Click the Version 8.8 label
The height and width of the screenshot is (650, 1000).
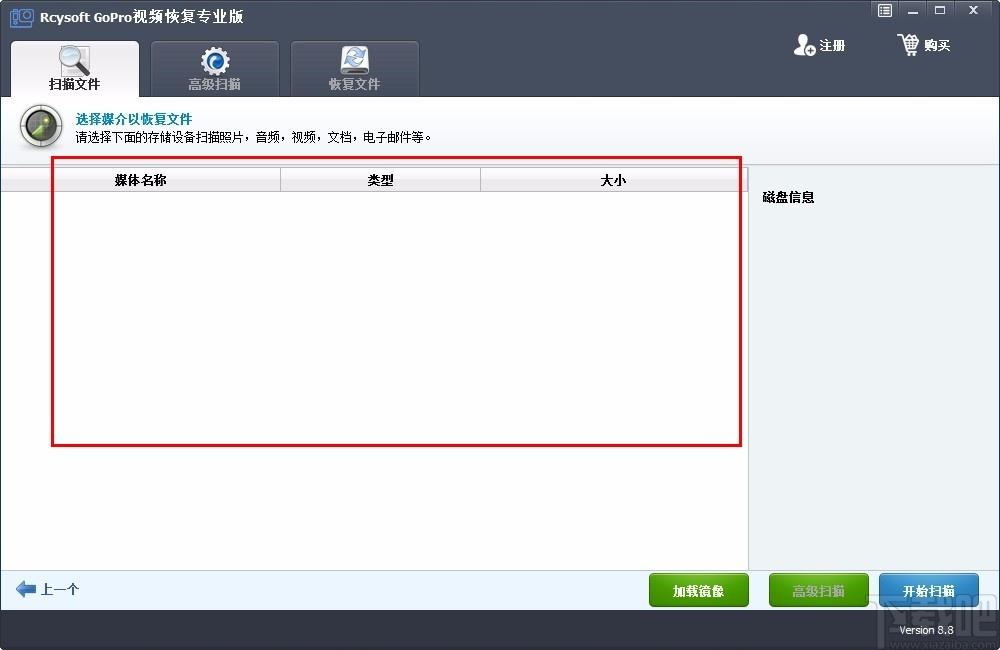point(926,630)
